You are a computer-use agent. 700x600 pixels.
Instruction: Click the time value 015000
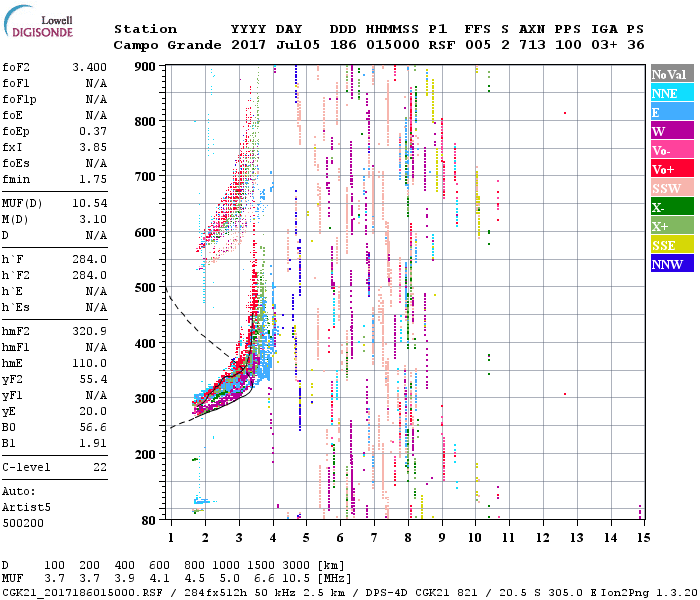click(x=393, y=45)
